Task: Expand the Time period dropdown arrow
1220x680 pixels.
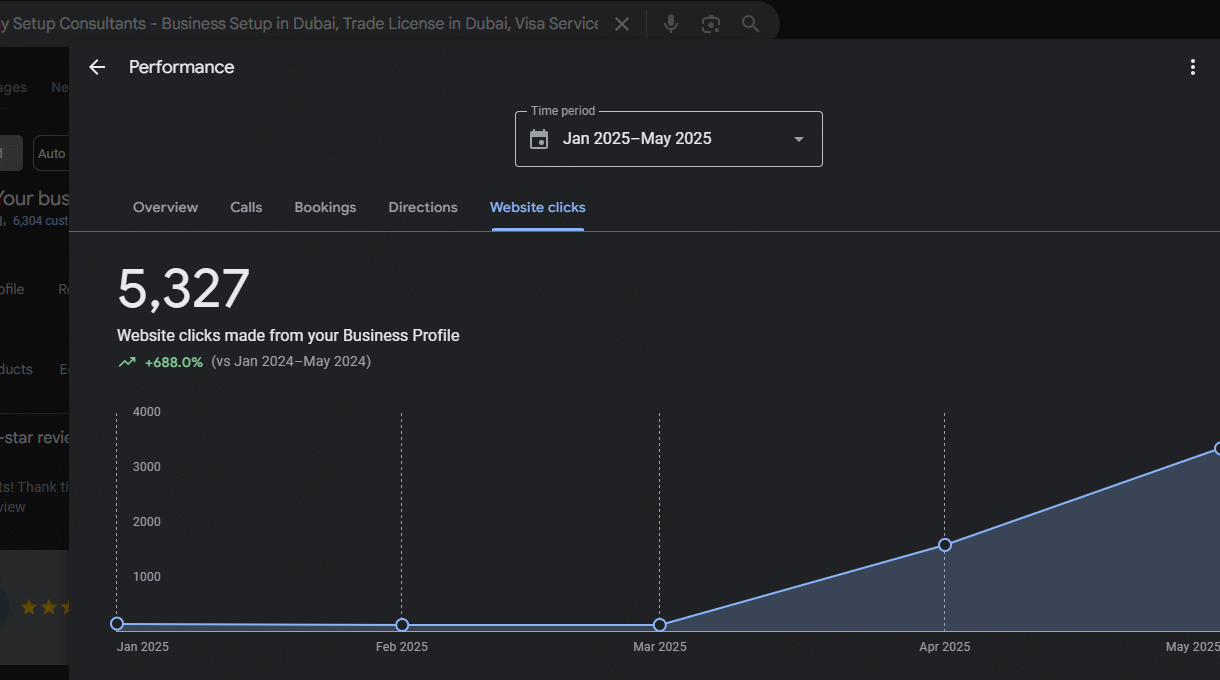Action: pyautogui.click(x=798, y=139)
